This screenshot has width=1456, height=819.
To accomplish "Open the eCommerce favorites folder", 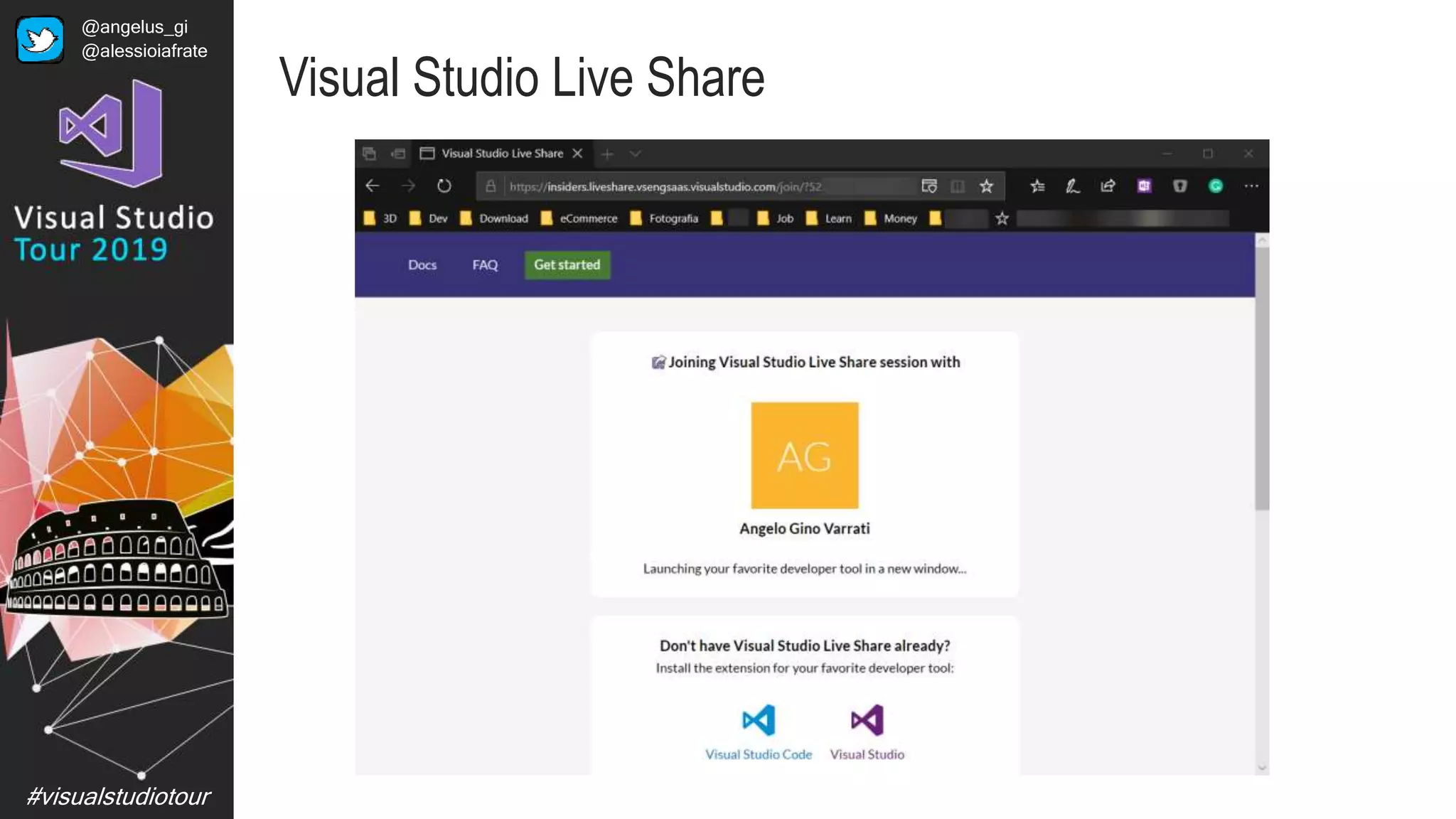I will coord(579,218).
